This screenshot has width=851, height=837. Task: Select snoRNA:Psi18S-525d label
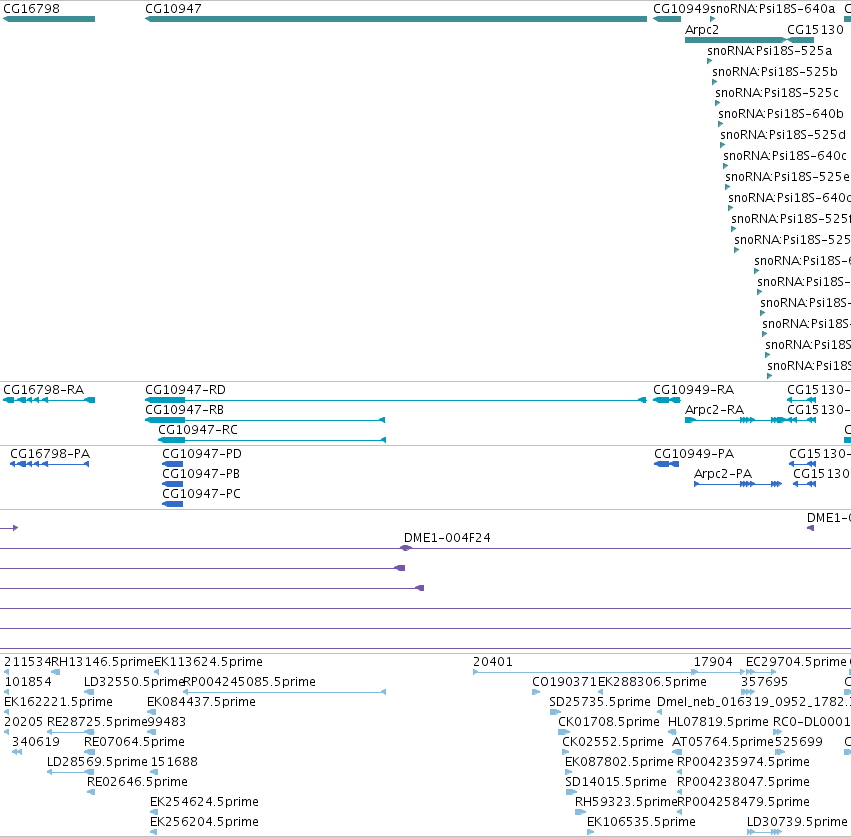(783, 135)
